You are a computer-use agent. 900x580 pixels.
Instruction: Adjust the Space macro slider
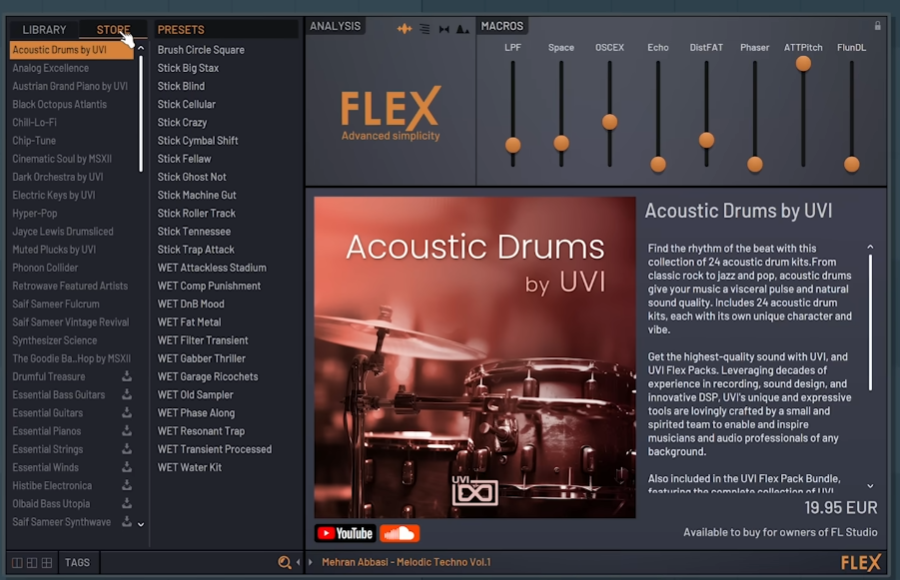(x=561, y=143)
